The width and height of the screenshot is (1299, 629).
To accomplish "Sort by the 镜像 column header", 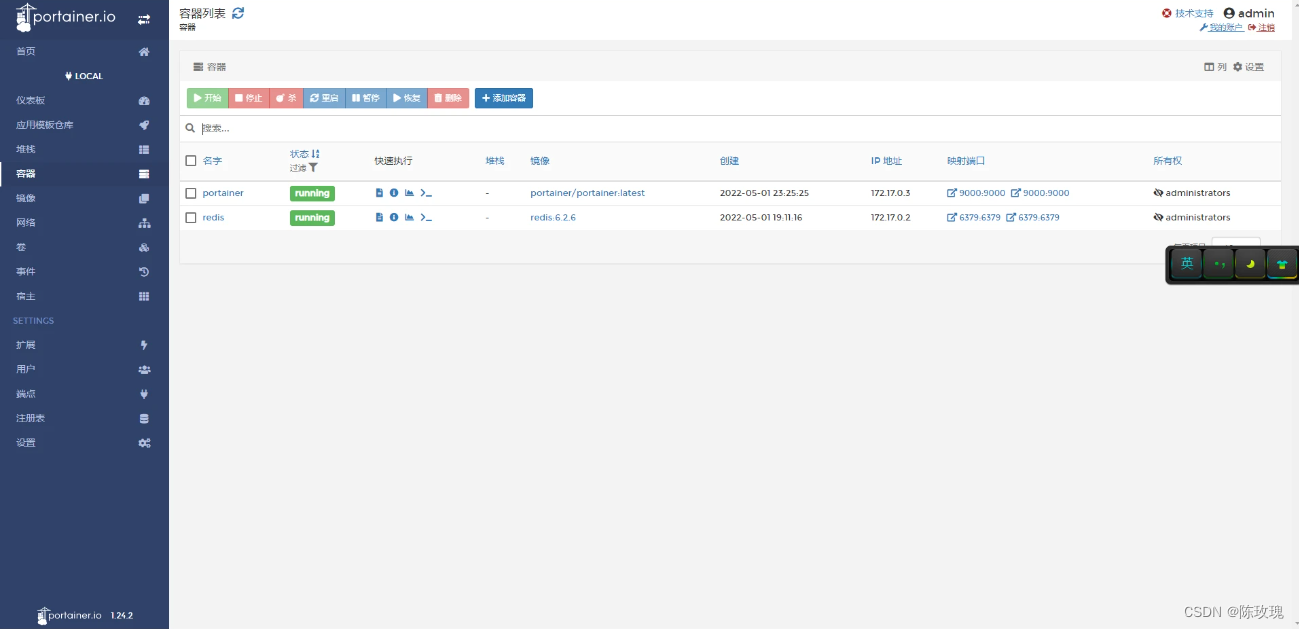I will (540, 161).
